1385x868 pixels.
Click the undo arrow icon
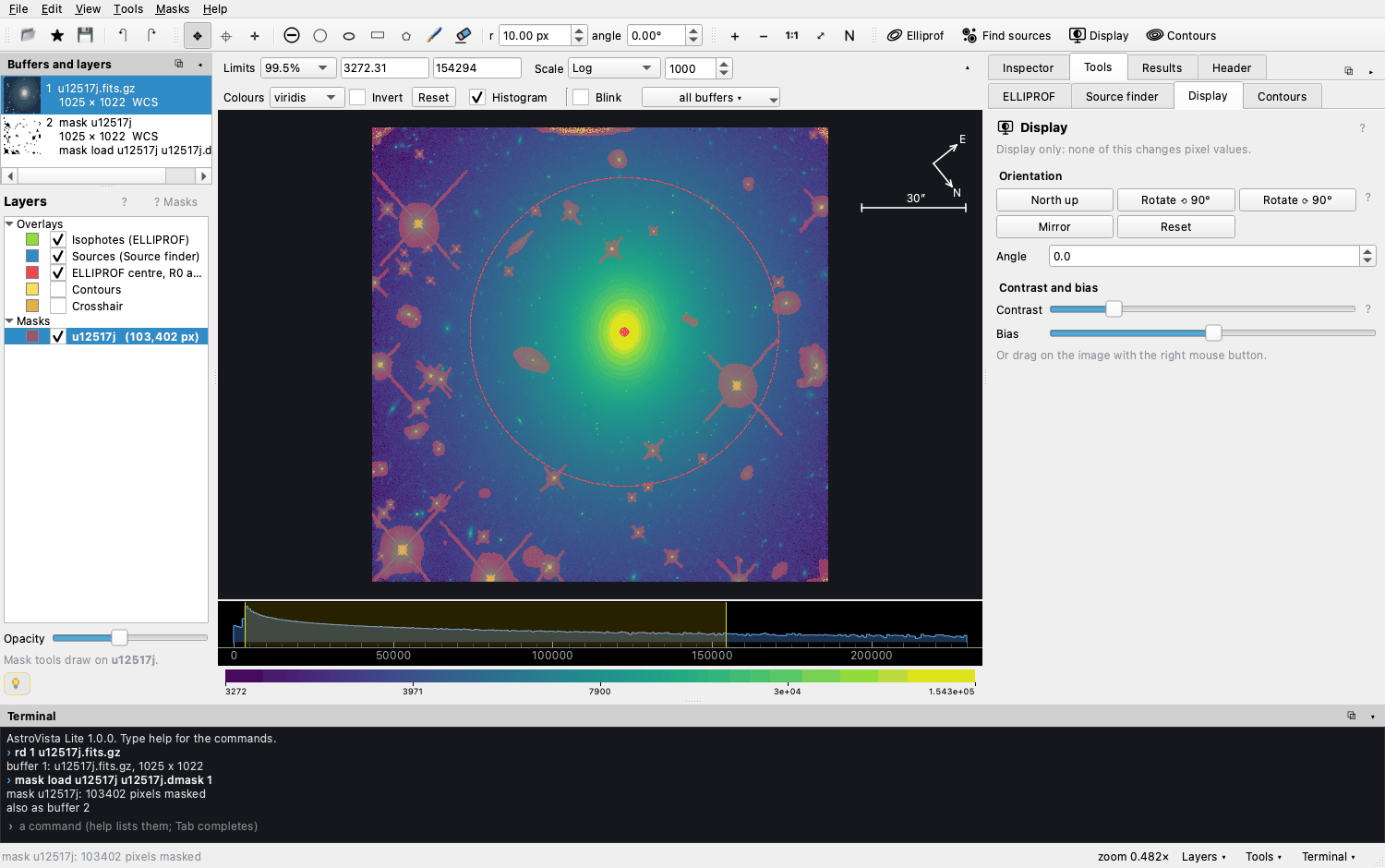tap(123, 35)
